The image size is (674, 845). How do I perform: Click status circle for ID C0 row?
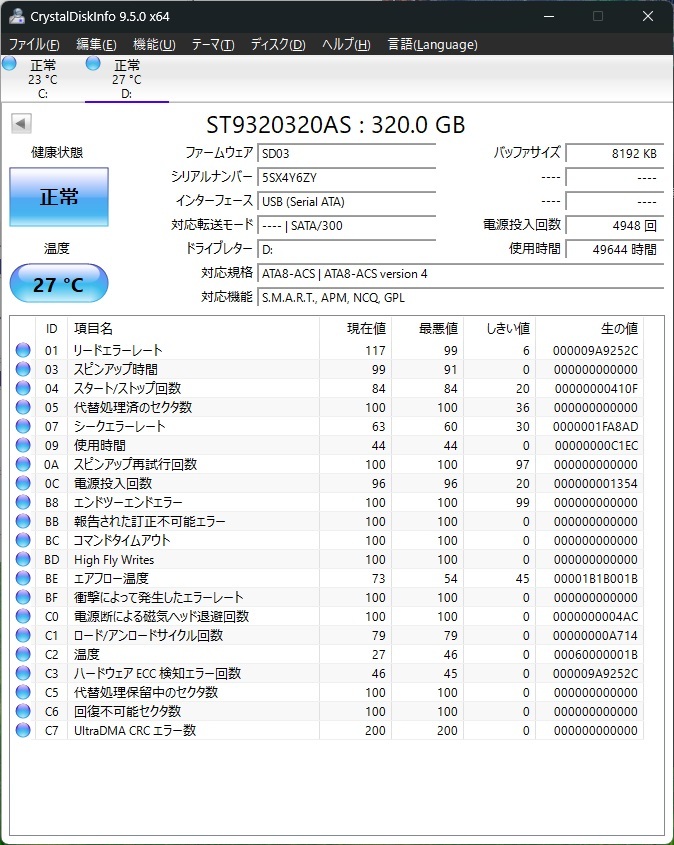pyautogui.click(x=23, y=616)
